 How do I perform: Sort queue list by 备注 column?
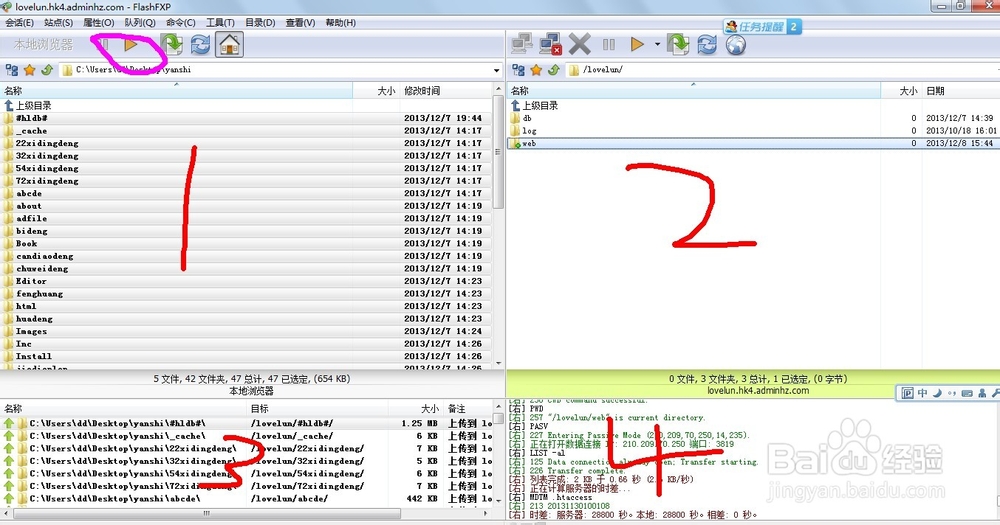(469, 408)
